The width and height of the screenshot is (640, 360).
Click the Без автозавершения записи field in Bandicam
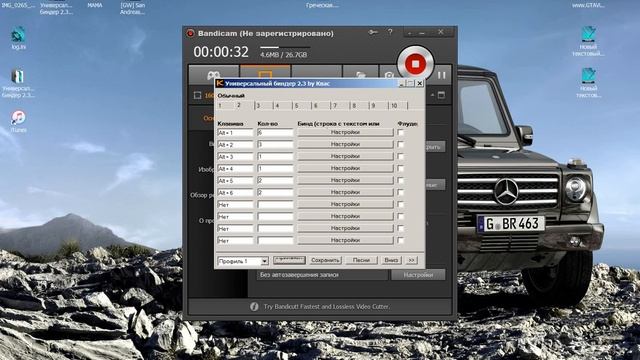coord(322,275)
